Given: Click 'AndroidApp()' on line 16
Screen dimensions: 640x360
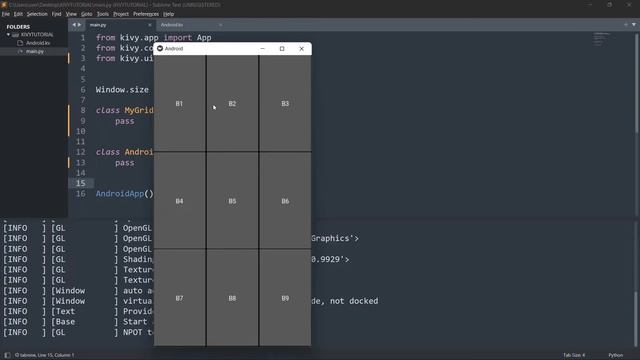Looking at the screenshot, I should pyautogui.click(x=124, y=193).
